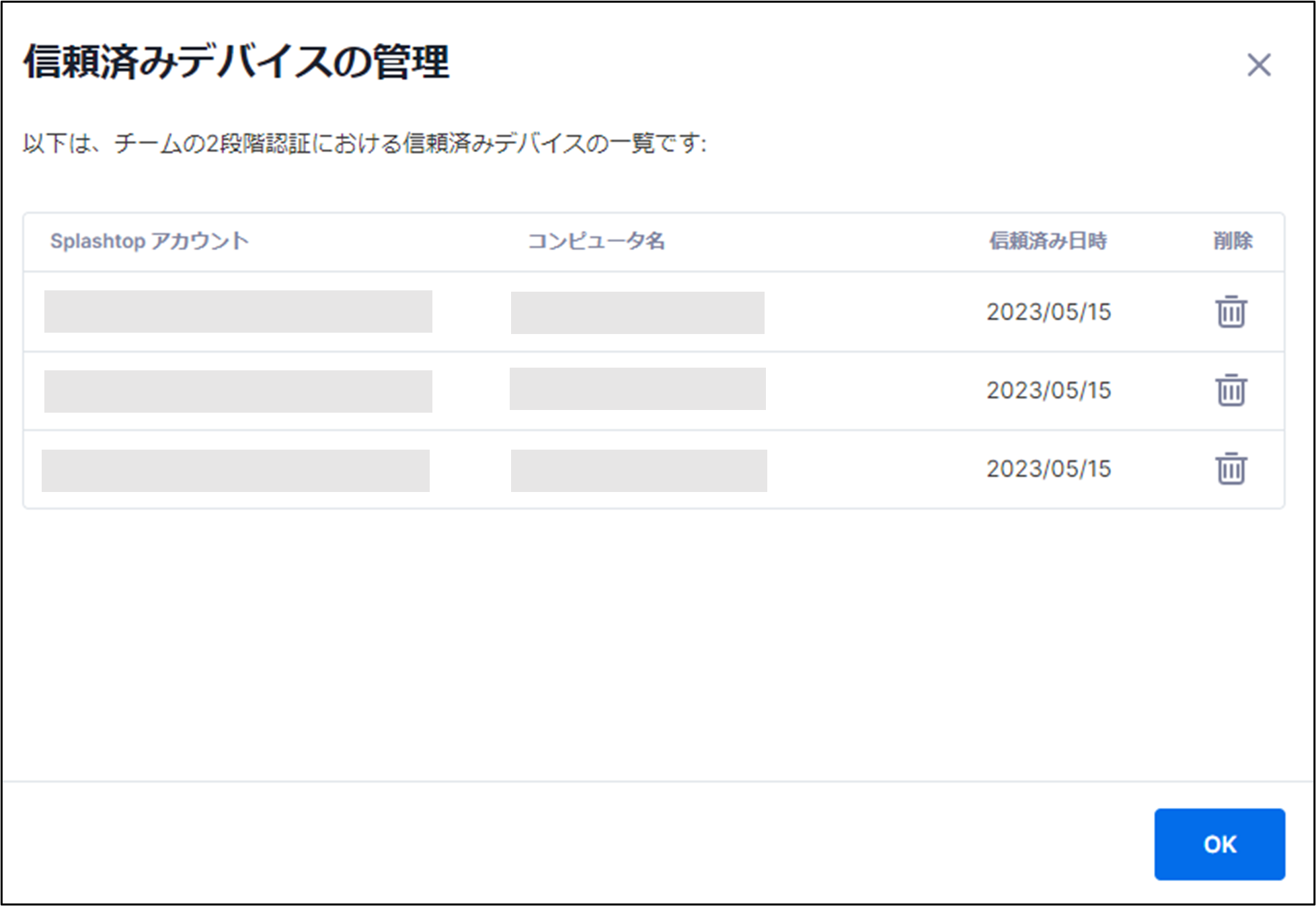Select the third row's 2023/05/15 date

click(1048, 469)
